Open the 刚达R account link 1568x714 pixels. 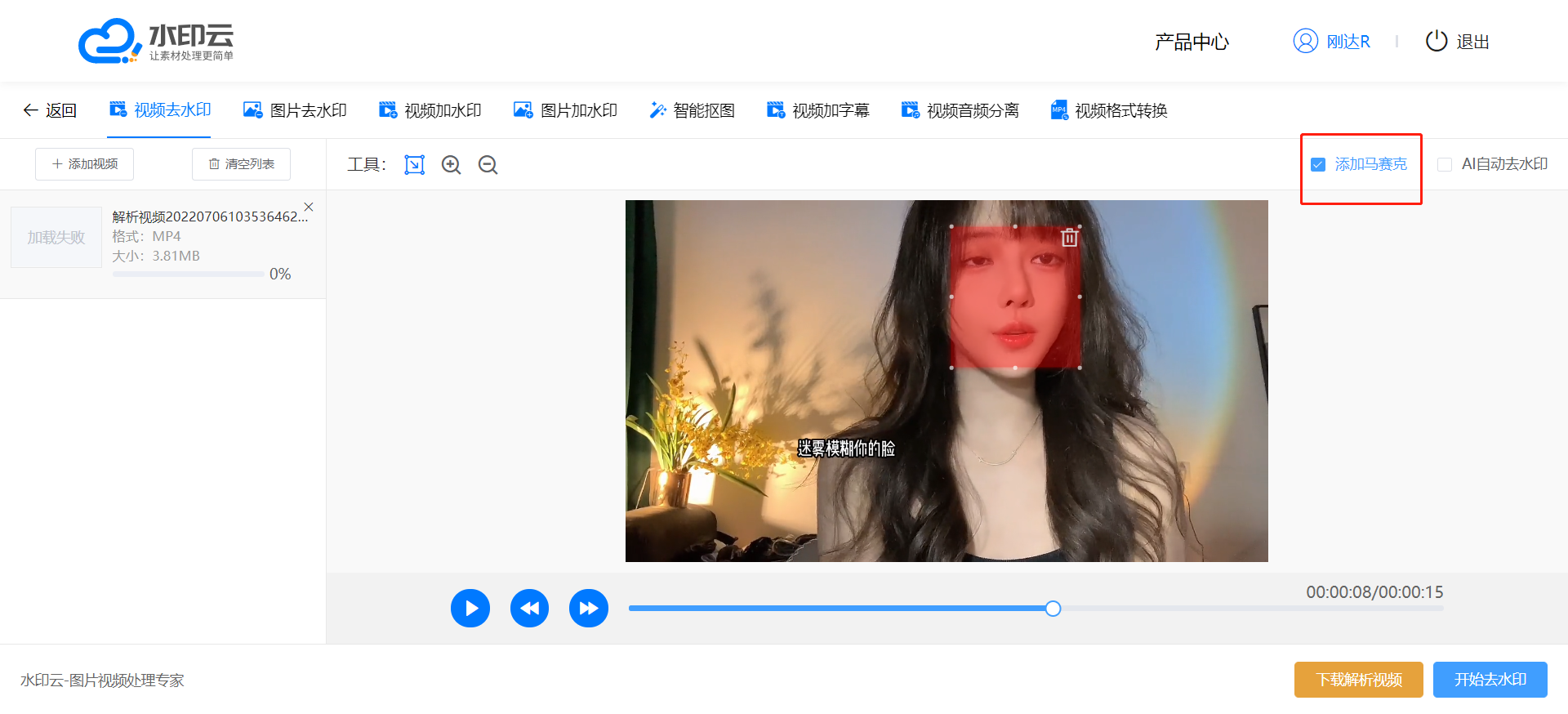1348,42
